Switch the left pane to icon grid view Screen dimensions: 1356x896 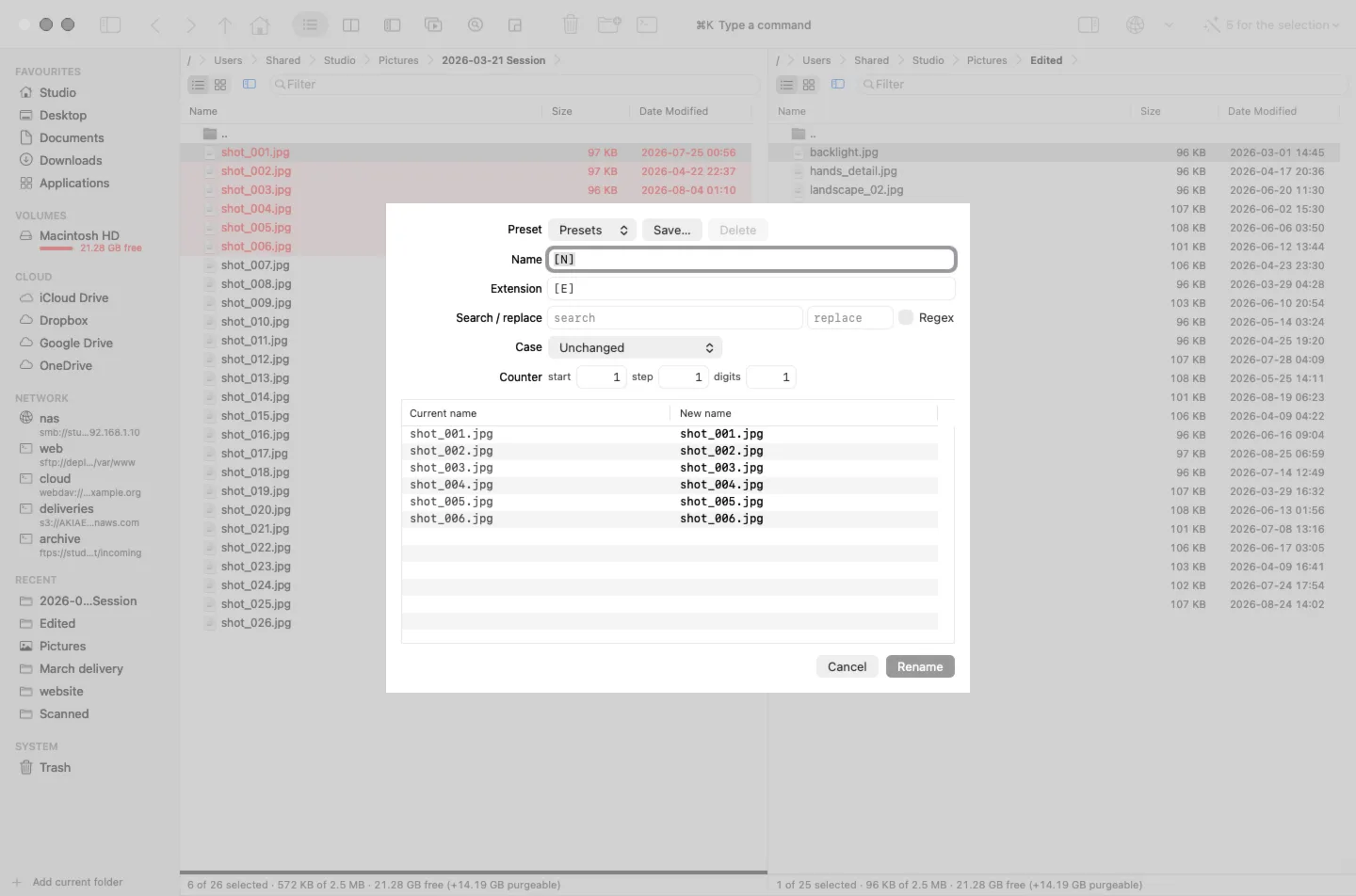tap(220, 85)
